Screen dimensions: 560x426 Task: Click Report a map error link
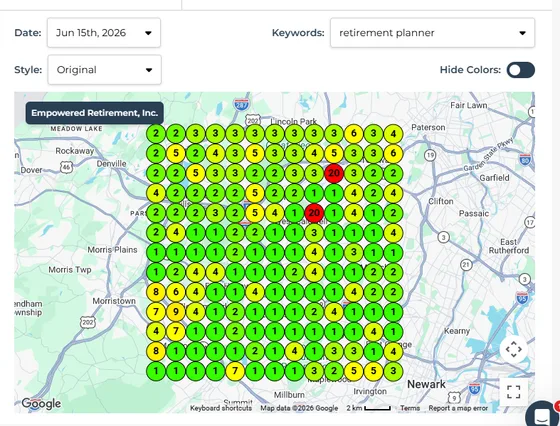458,408
